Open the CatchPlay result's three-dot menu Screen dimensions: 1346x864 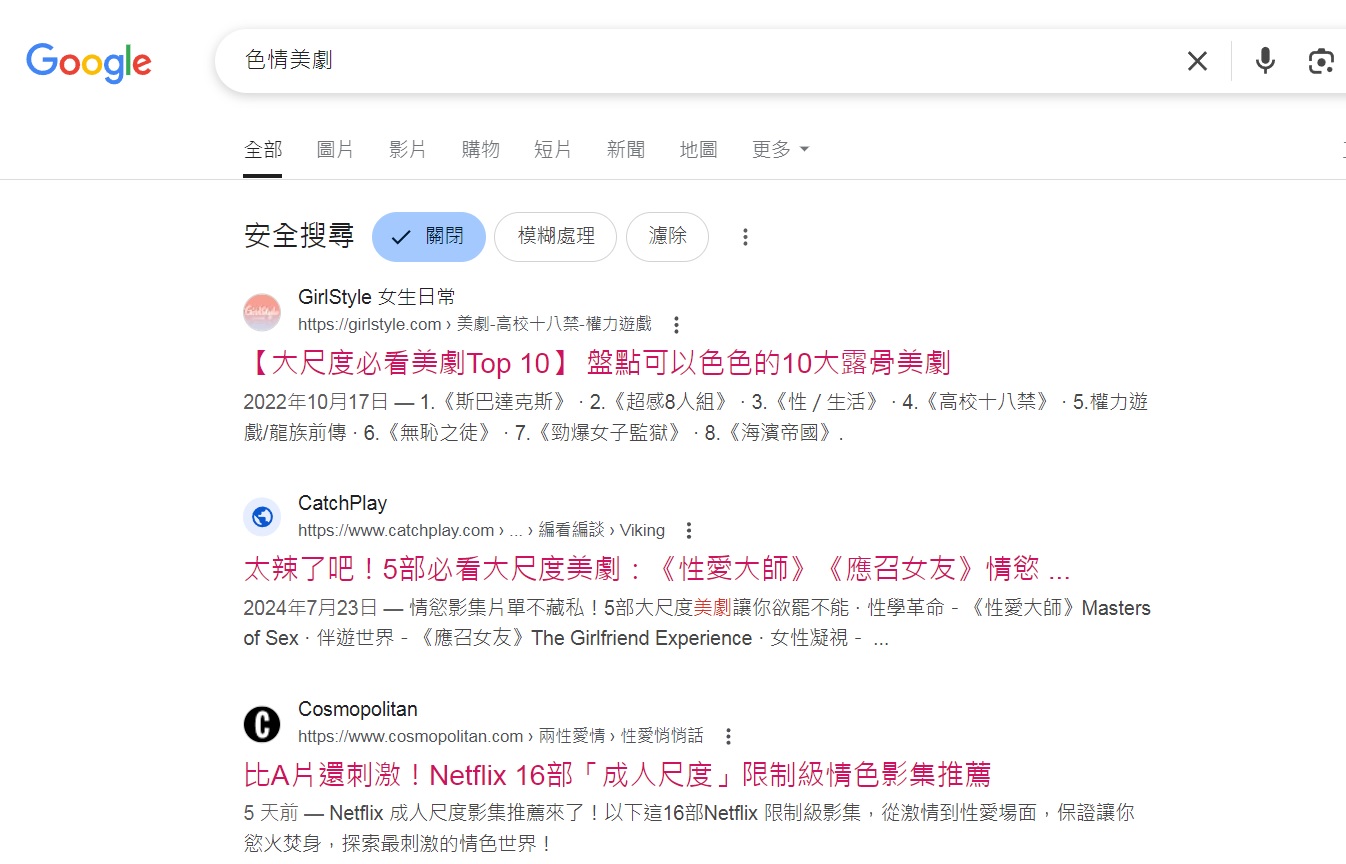(688, 531)
